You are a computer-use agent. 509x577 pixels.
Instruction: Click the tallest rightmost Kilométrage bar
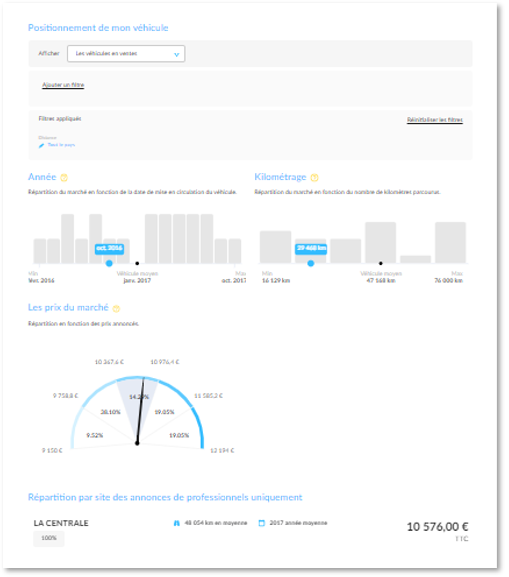(x=450, y=243)
